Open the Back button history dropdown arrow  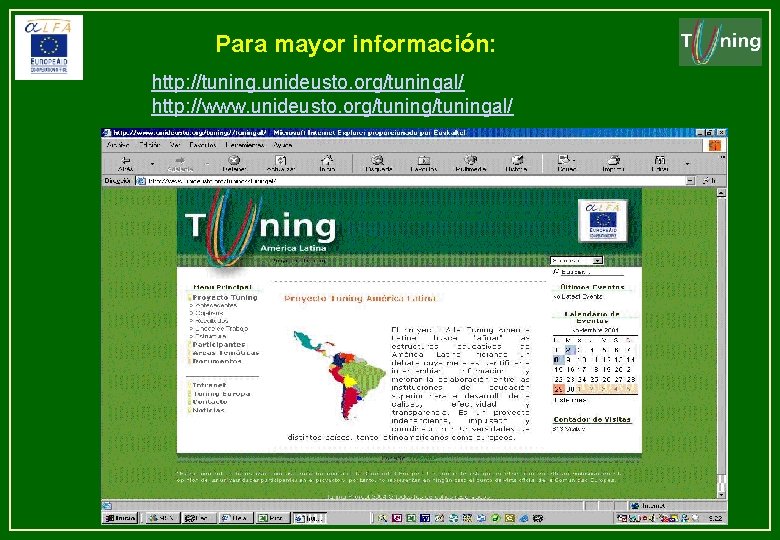pos(152,164)
